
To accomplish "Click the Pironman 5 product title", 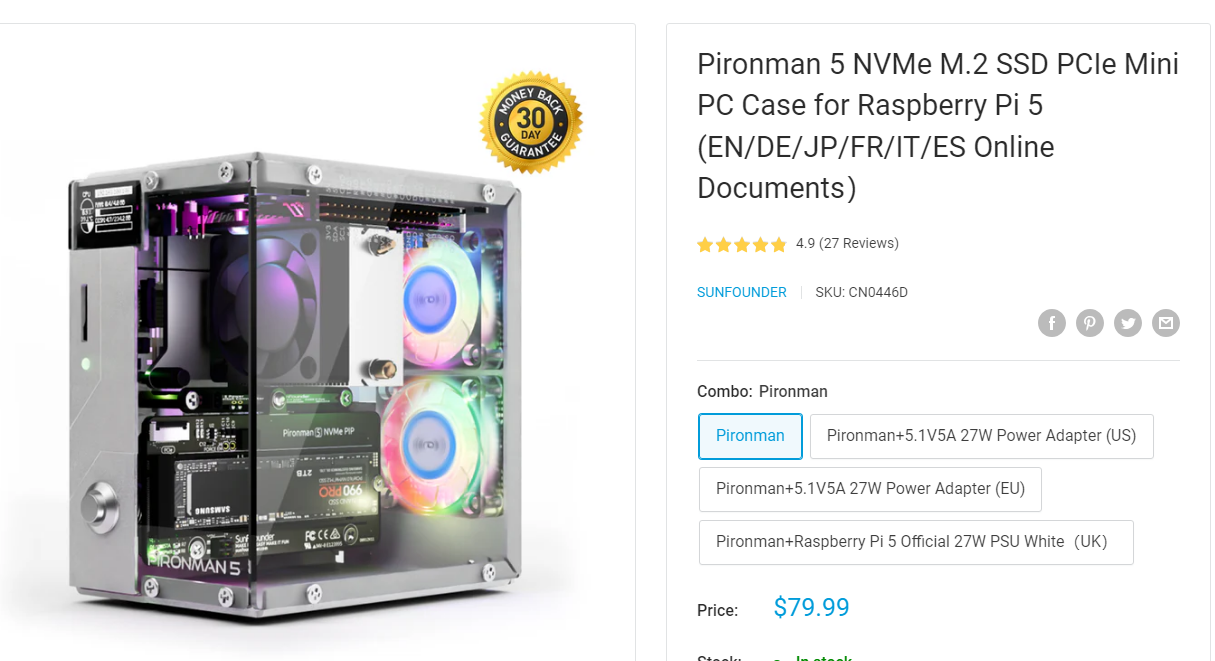I will [938, 126].
